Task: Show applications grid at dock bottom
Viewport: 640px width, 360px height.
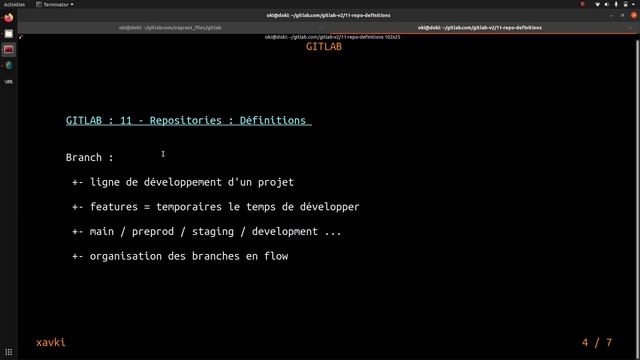Action: [9, 352]
